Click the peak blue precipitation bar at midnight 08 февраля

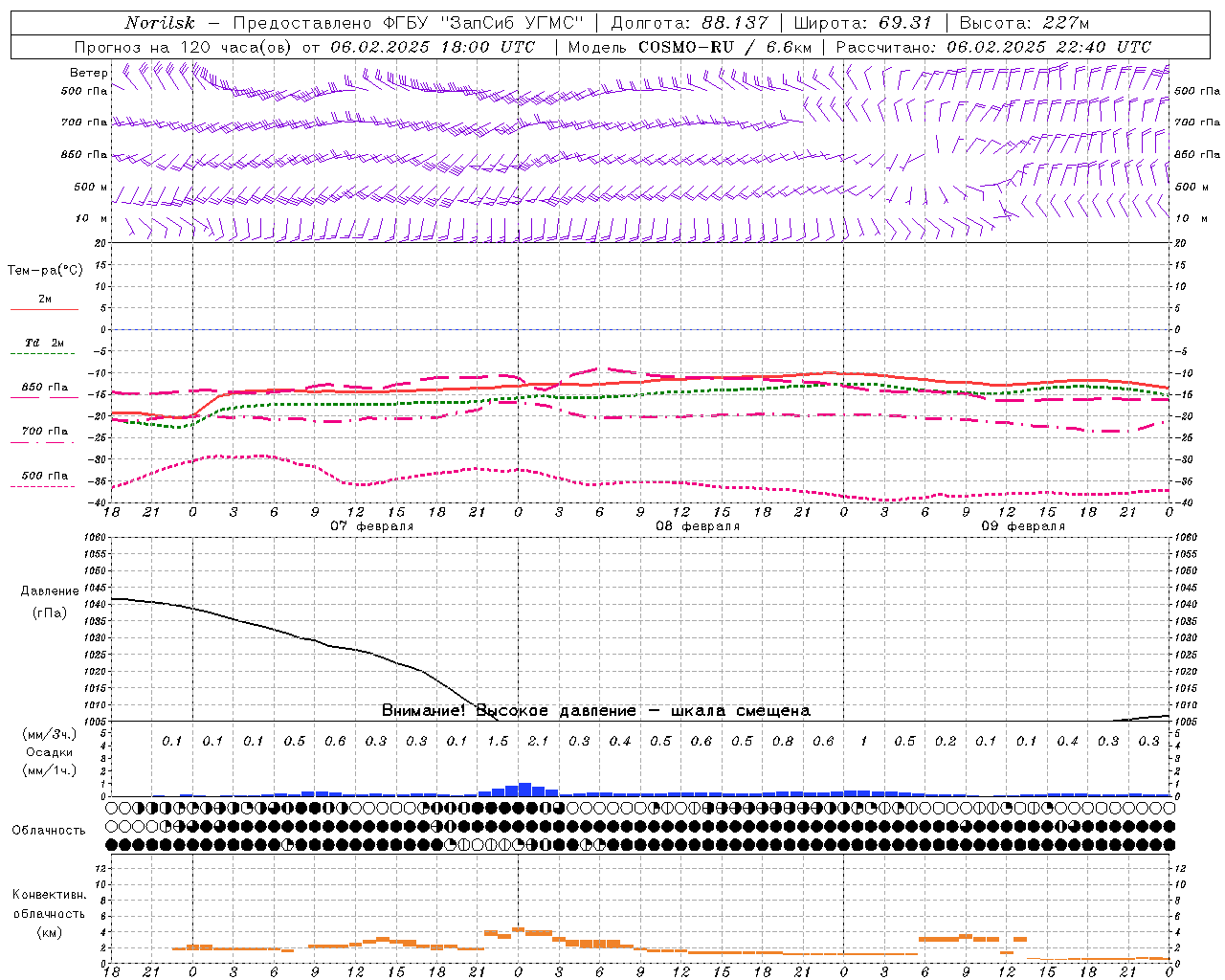coord(524,790)
